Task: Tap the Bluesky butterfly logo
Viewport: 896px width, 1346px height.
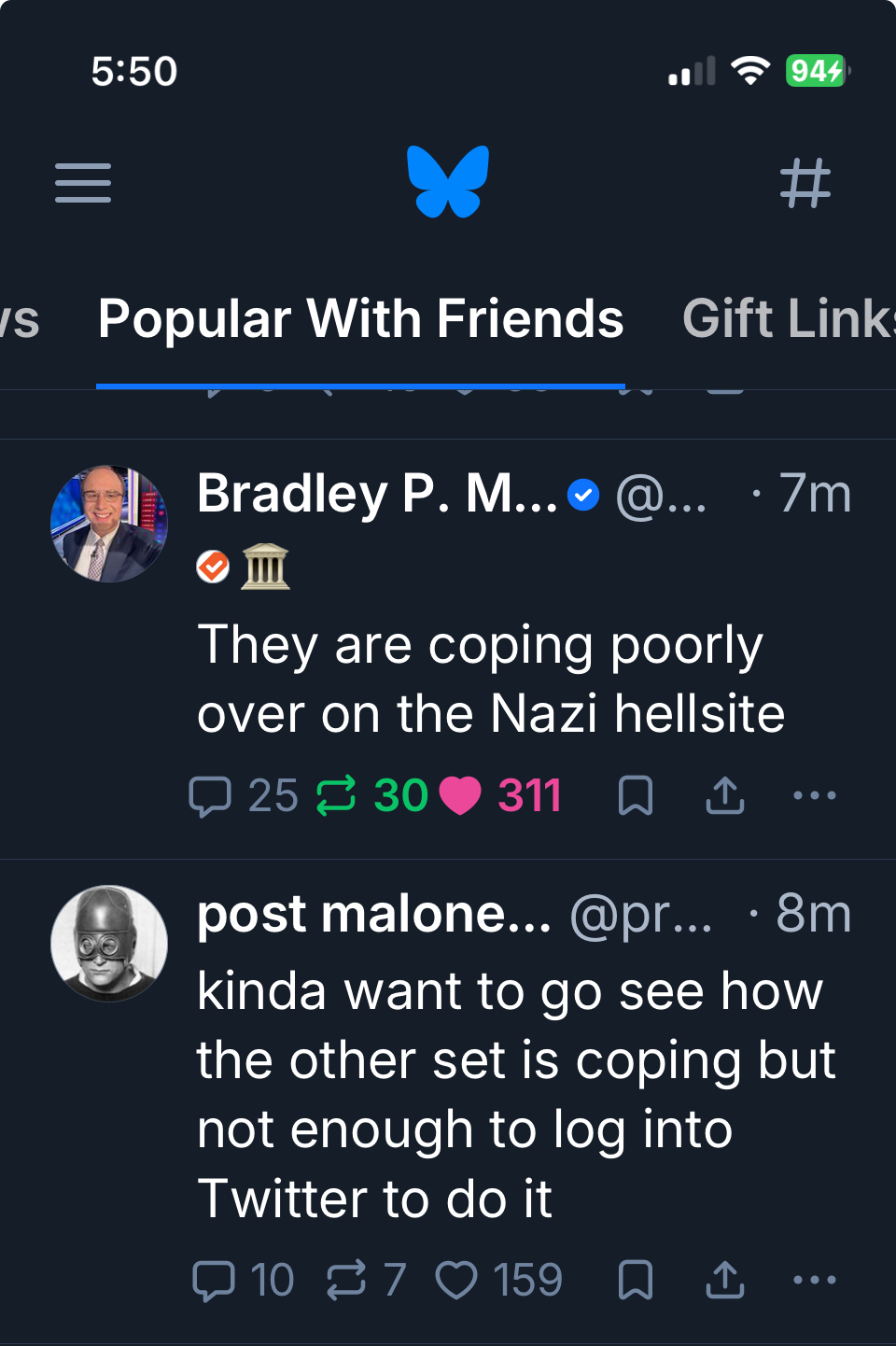Action: tap(448, 181)
